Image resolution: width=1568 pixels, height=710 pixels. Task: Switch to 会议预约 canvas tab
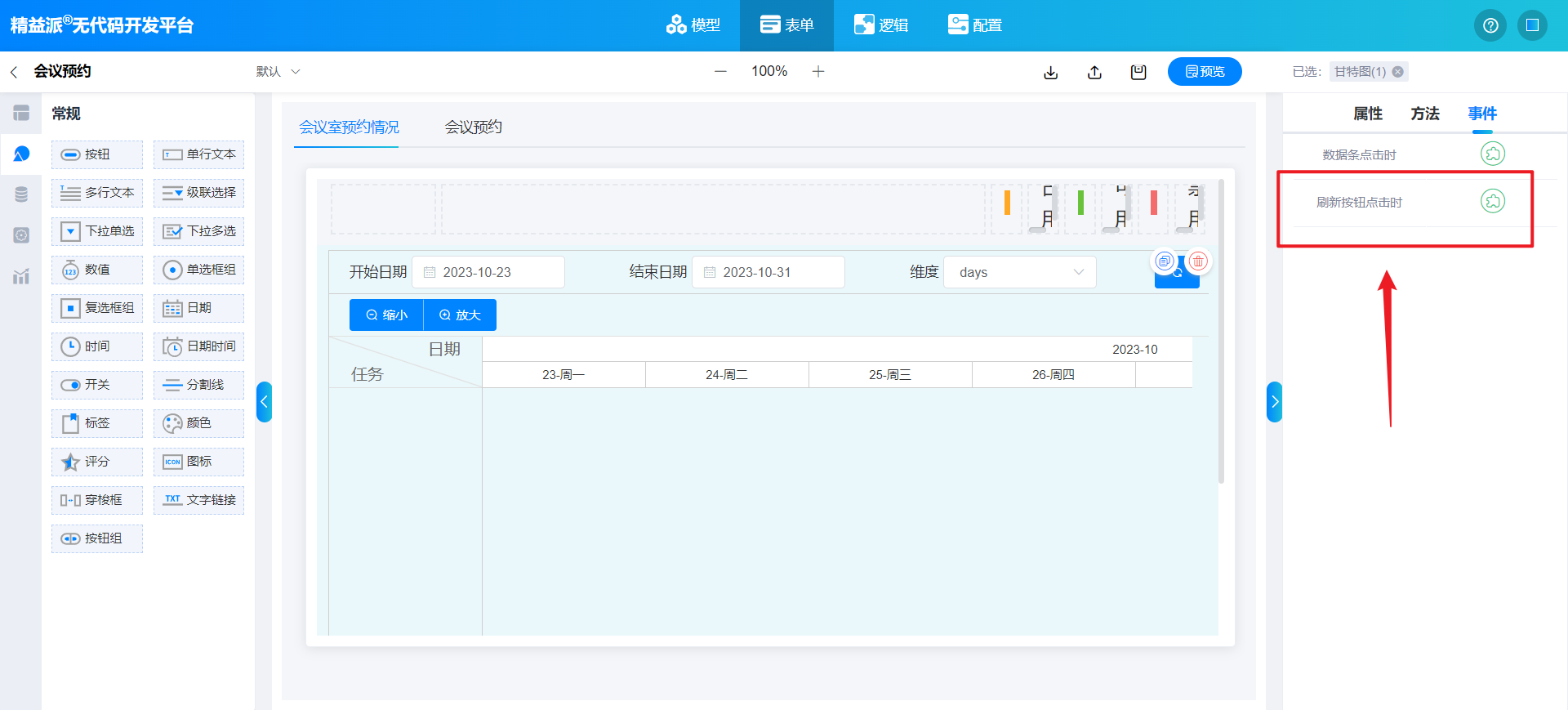(x=474, y=127)
